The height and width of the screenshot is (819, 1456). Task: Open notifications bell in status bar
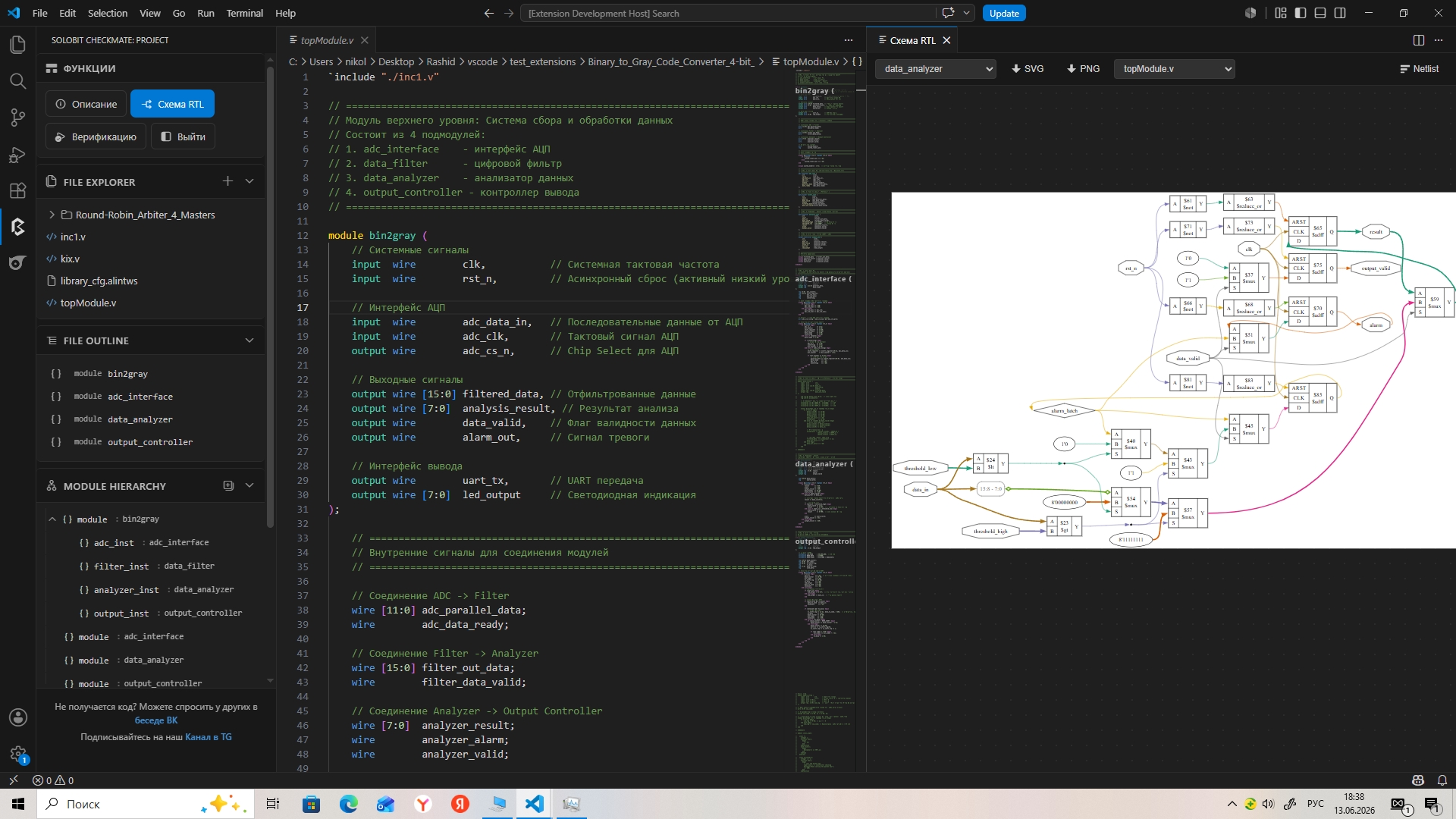tap(1442, 780)
